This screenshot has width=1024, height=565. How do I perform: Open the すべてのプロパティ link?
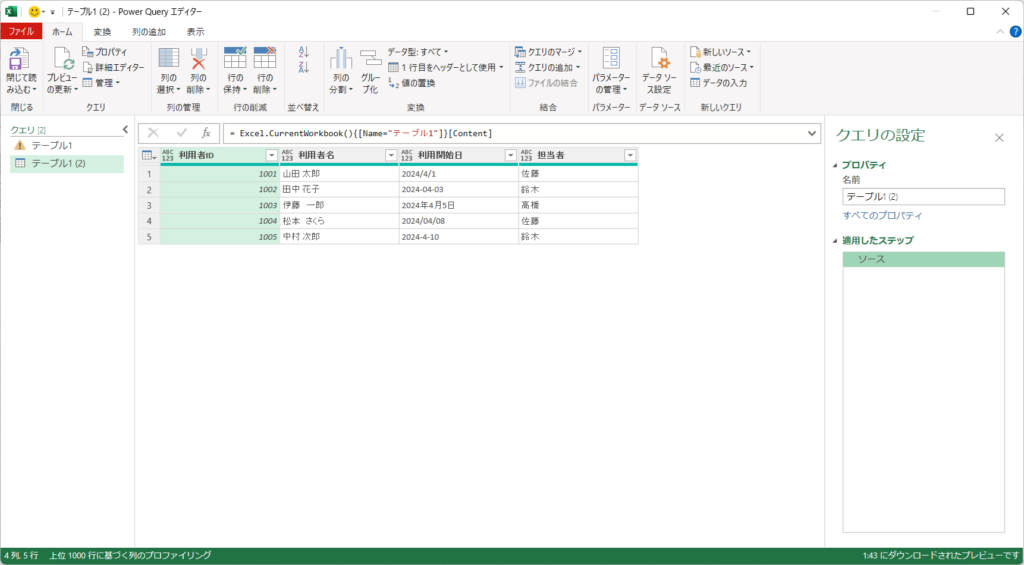click(x=882, y=216)
